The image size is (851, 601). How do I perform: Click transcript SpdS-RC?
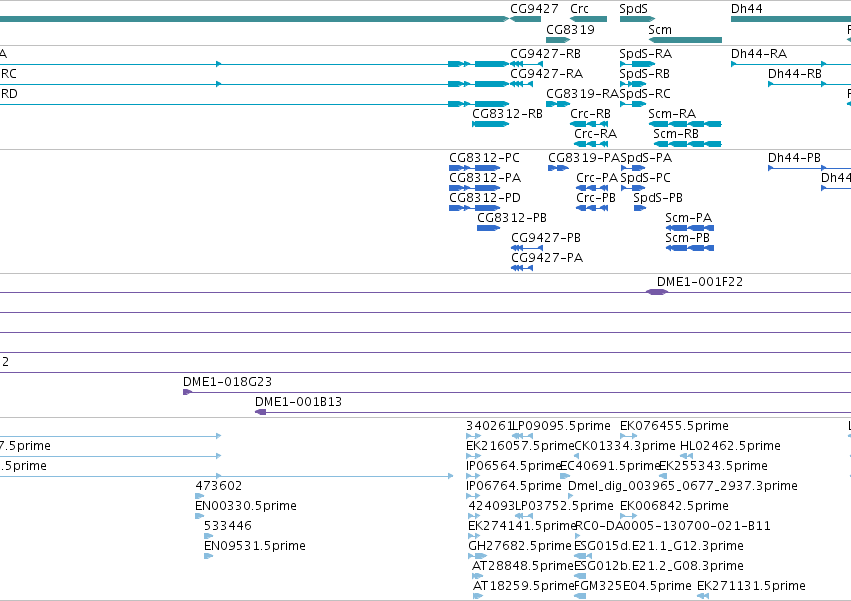point(645,94)
